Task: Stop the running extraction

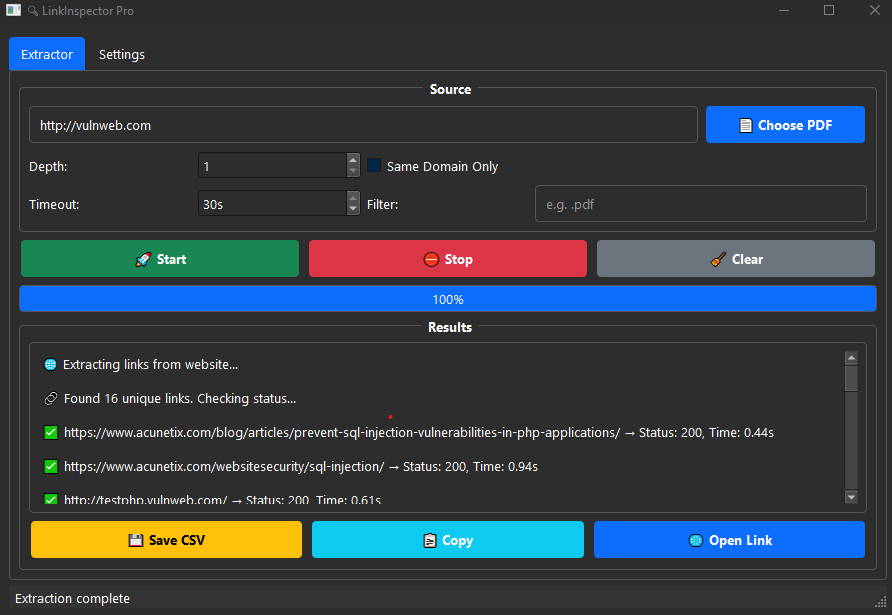Action: tap(448, 259)
